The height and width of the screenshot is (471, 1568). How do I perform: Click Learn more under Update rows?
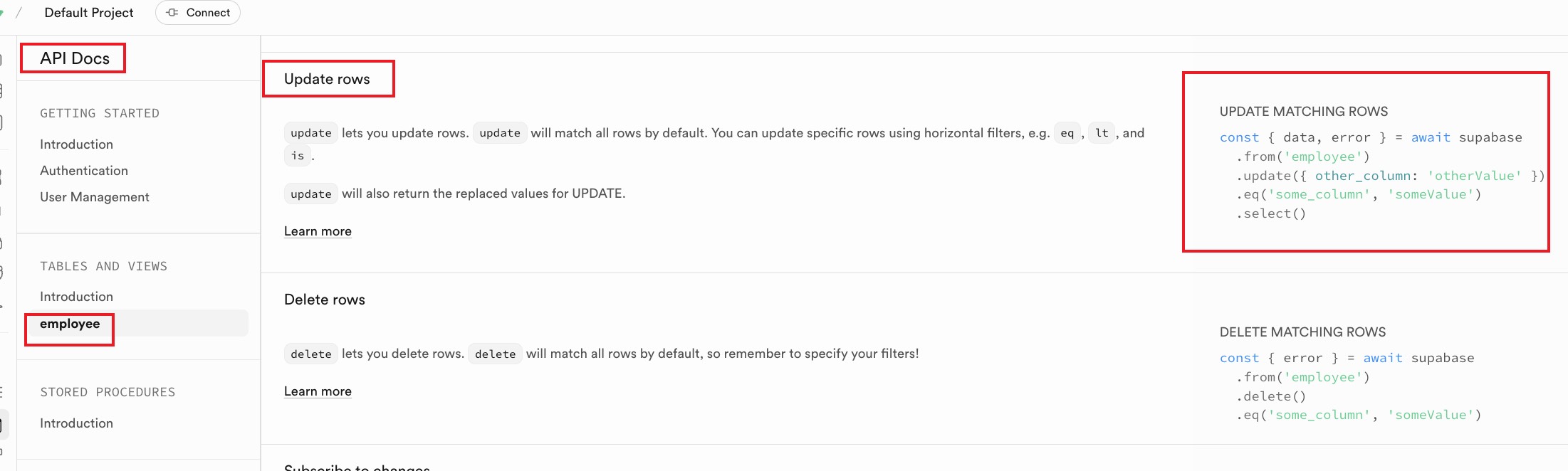(318, 231)
